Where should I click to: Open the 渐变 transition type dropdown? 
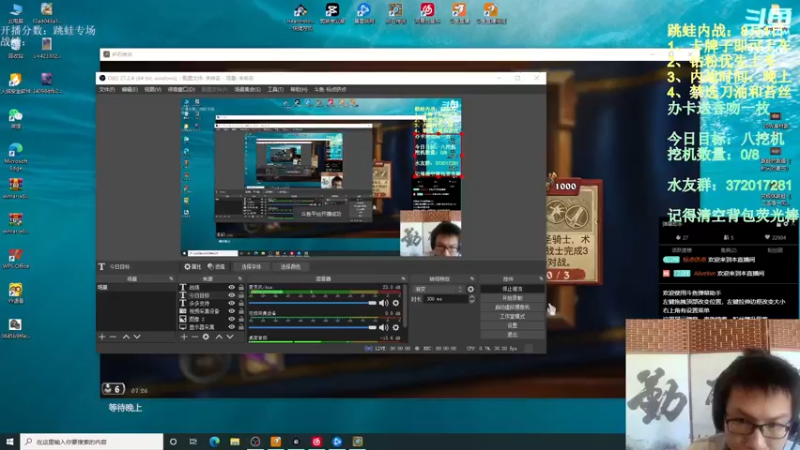pyautogui.click(x=438, y=289)
